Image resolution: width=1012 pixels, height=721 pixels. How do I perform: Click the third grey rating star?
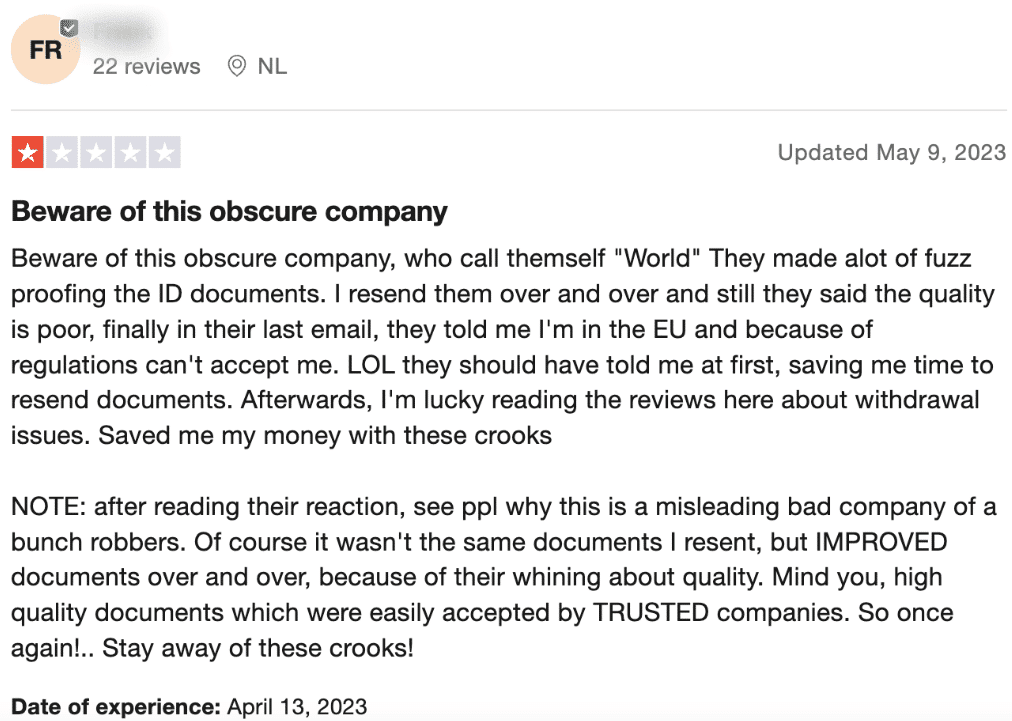tap(96, 153)
